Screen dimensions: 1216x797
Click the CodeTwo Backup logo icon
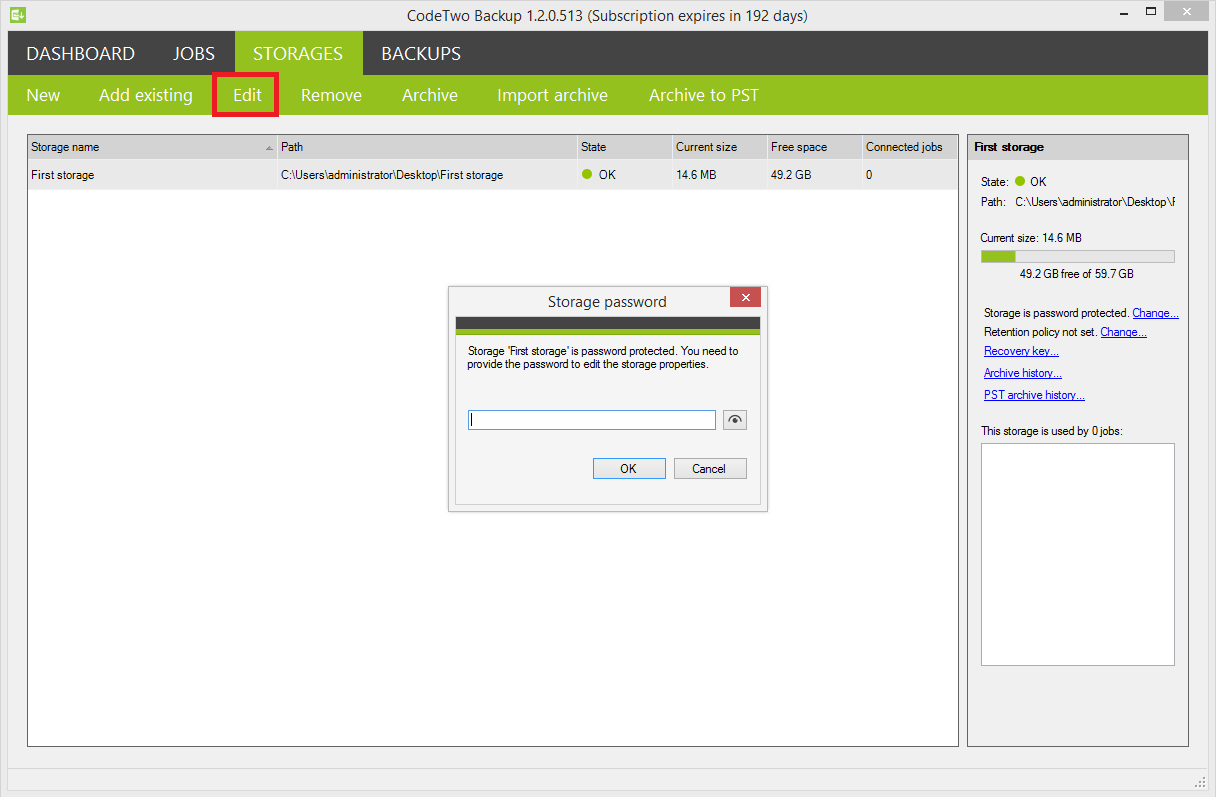(x=17, y=15)
